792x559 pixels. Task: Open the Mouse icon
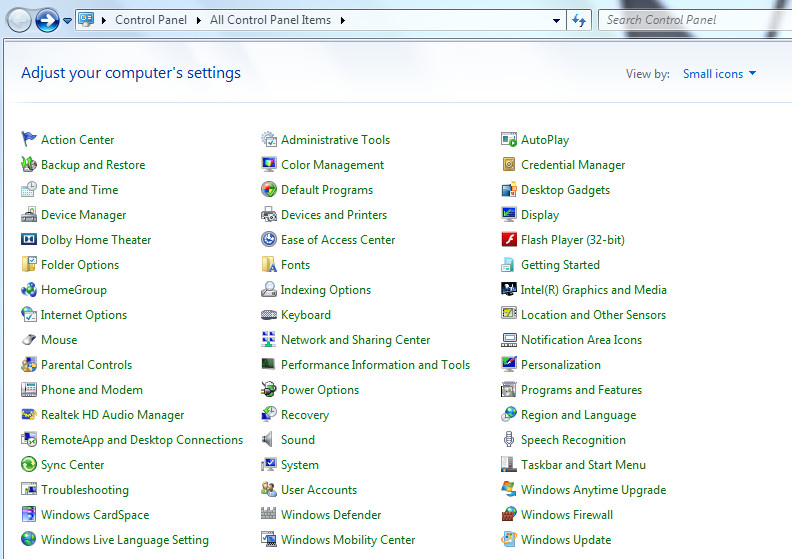click(29, 339)
